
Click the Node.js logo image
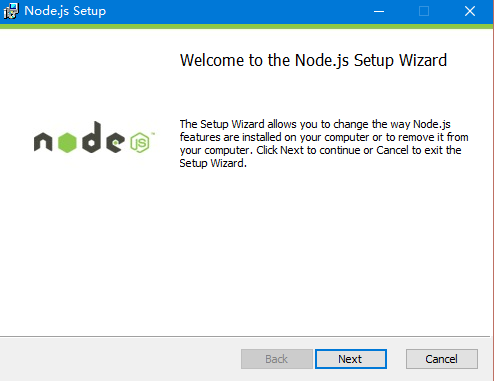pyautogui.click(x=94, y=137)
